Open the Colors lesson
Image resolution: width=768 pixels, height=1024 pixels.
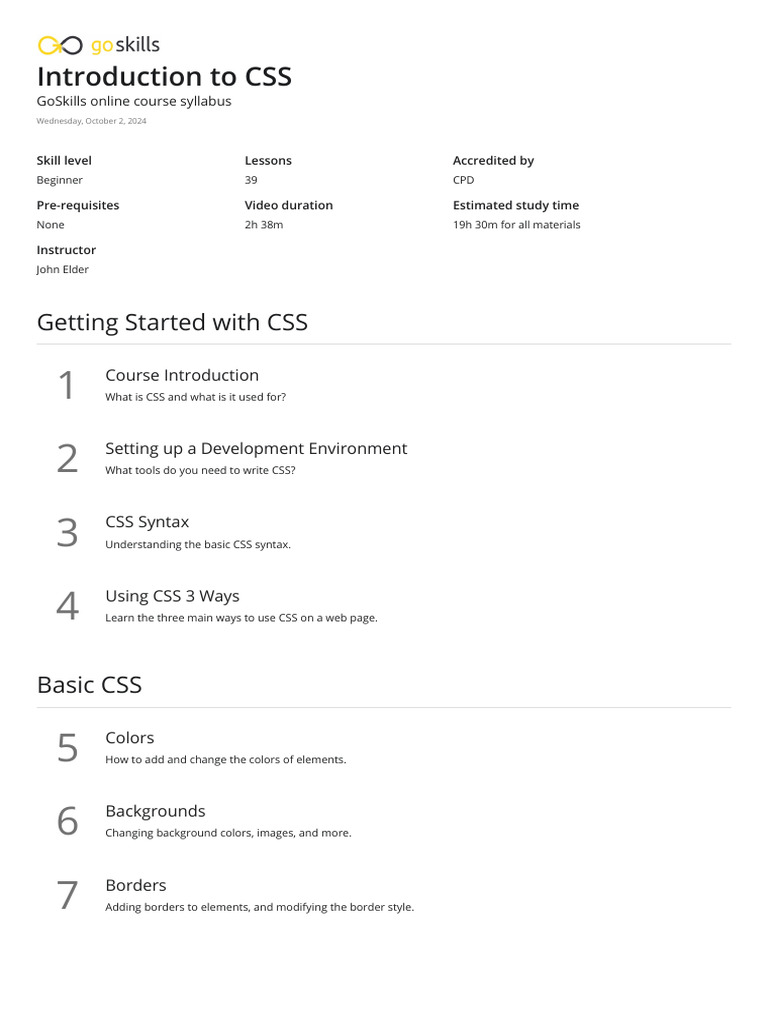point(130,738)
